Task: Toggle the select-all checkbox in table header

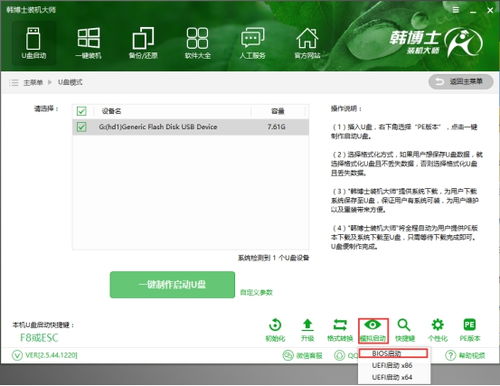Action: [81, 111]
